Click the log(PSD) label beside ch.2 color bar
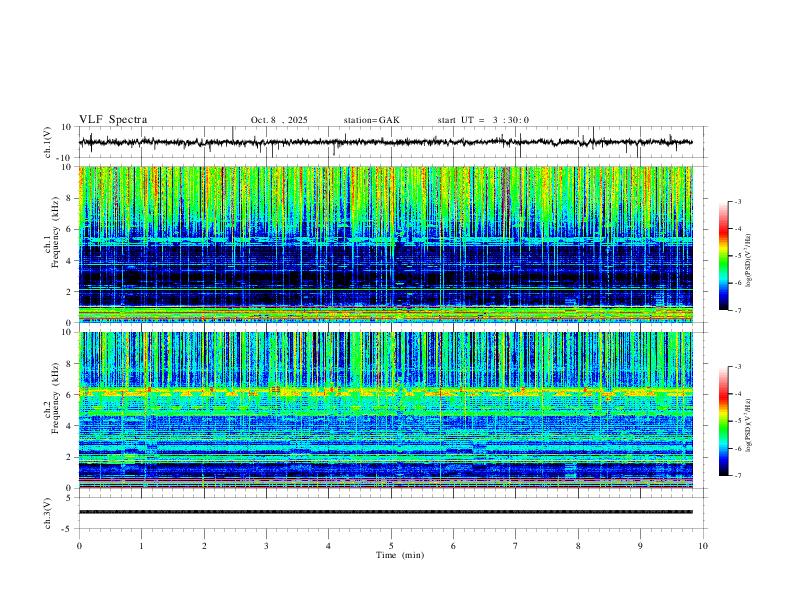The height and width of the screenshot is (612, 792). [x=749, y=425]
